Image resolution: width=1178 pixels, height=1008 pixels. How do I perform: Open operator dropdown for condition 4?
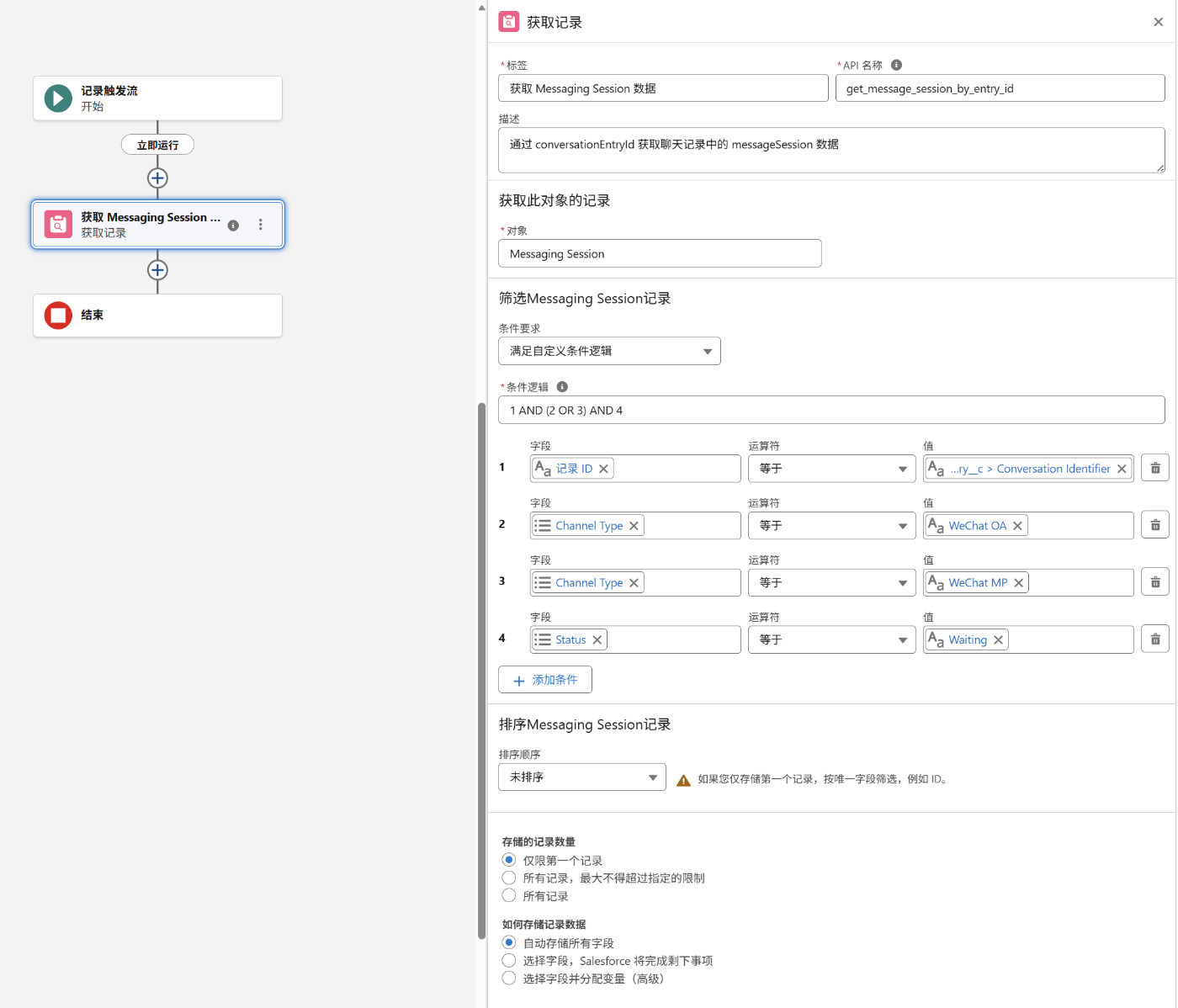coord(831,639)
